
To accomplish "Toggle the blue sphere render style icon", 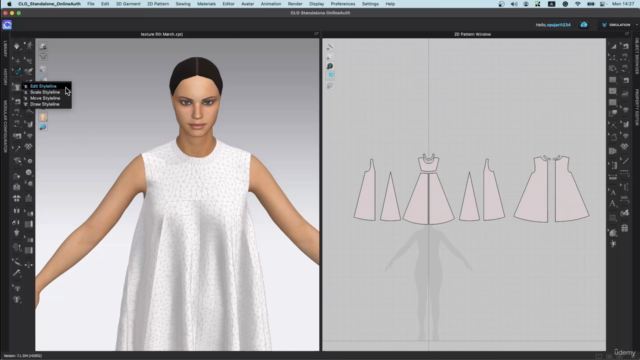I will coord(43,127).
